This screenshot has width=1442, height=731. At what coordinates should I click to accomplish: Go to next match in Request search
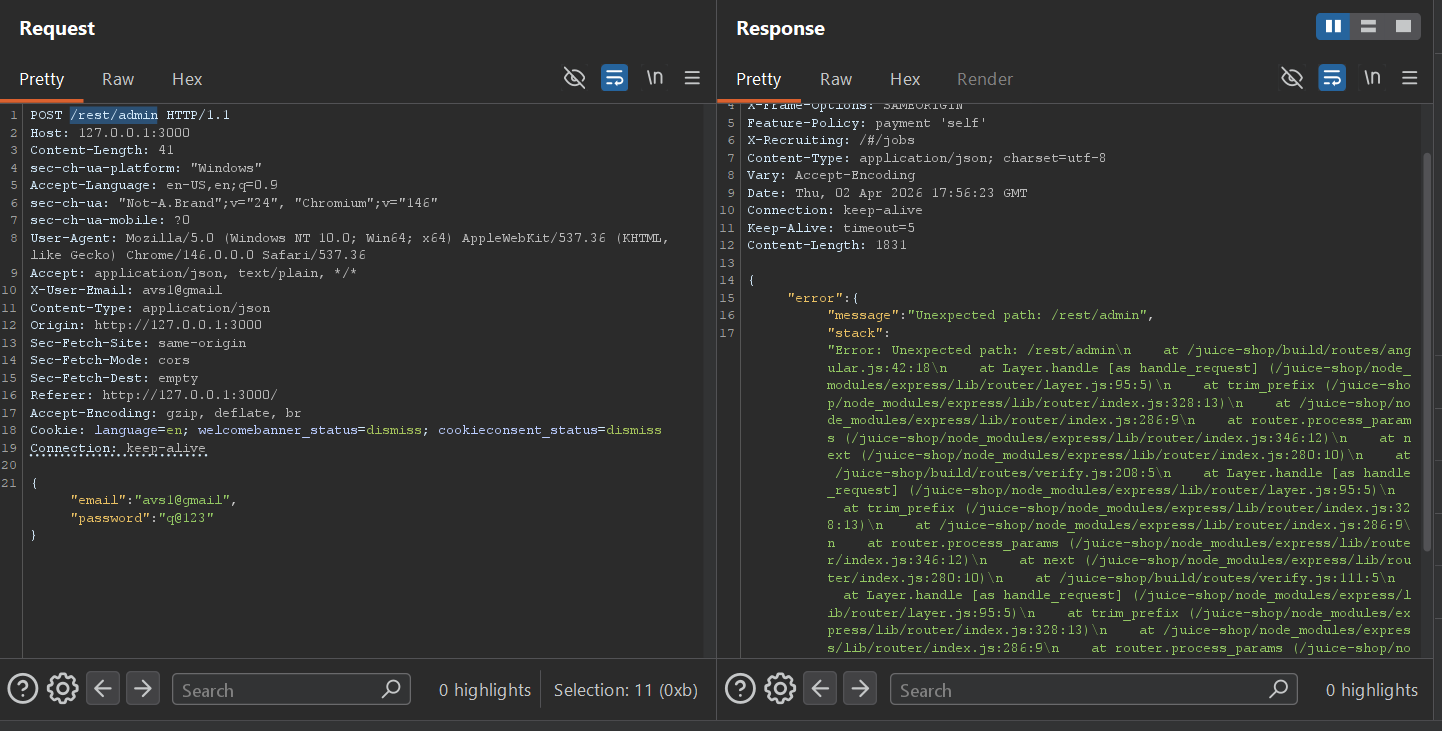coord(143,688)
